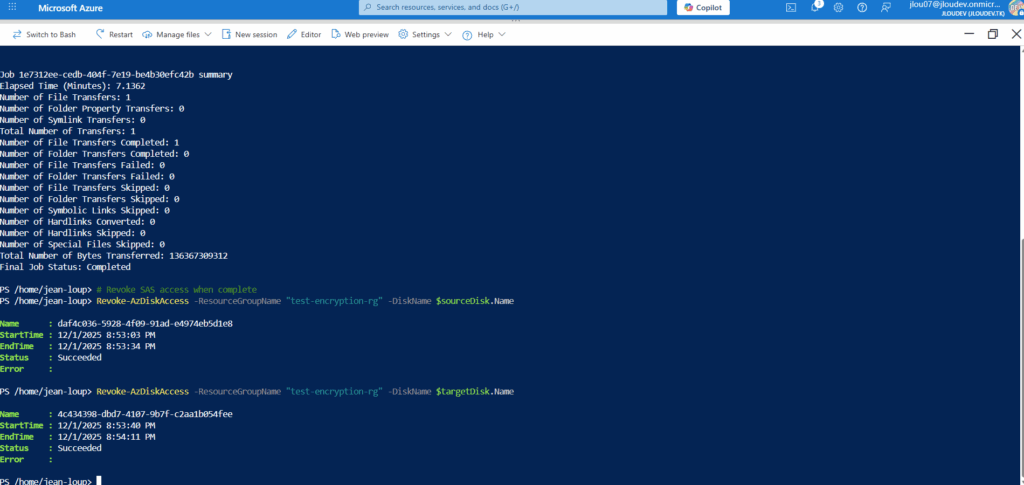Open the Cloud Shell Editor

tap(304, 34)
